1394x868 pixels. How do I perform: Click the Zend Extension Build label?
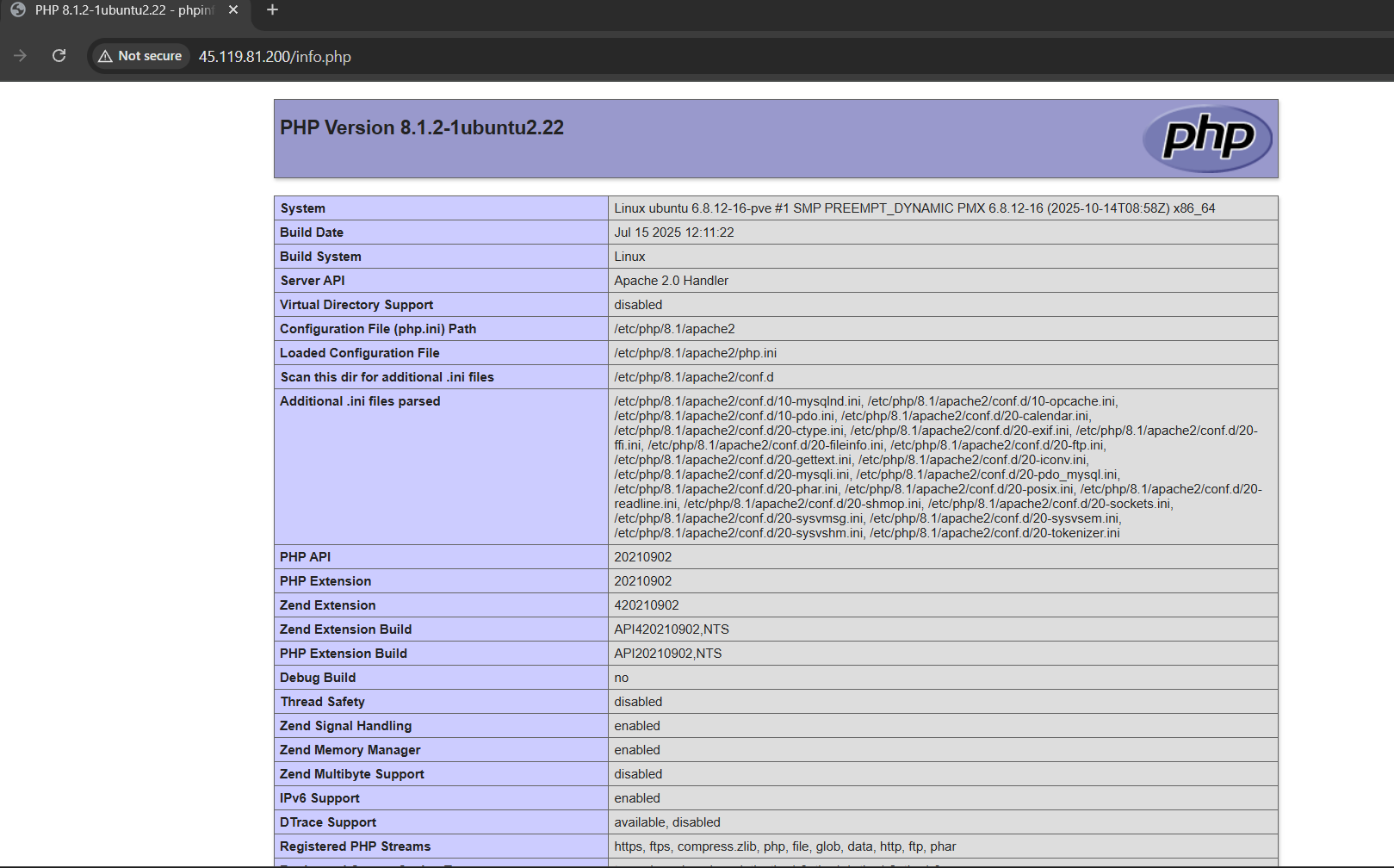tap(345, 629)
